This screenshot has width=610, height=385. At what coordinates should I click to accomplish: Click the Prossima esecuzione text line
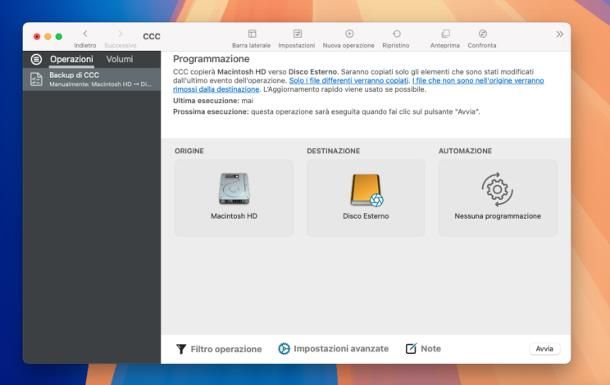(x=326, y=112)
